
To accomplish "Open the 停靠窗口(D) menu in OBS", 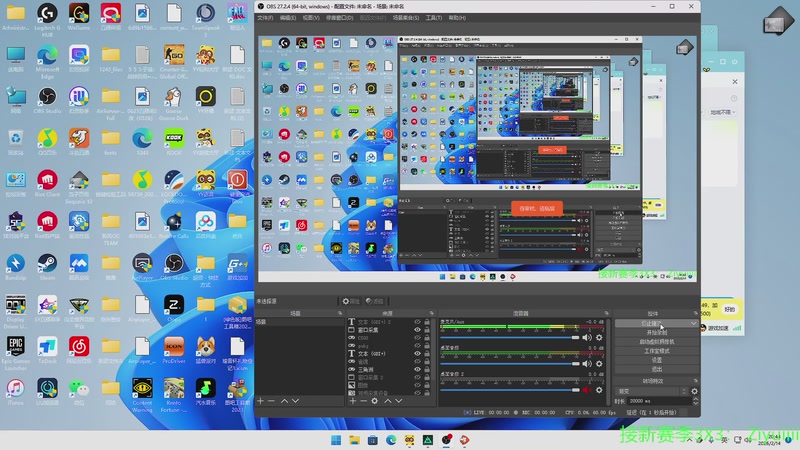I will [339, 18].
